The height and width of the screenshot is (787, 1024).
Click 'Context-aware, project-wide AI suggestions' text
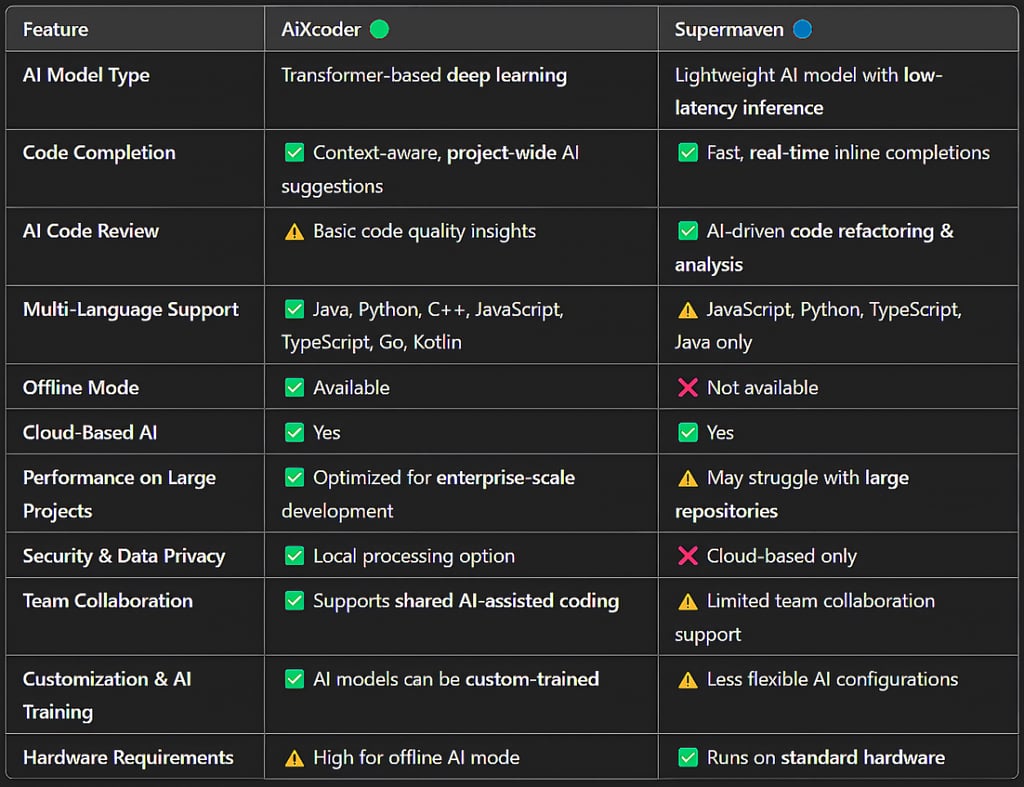click(x=430, y=170)
